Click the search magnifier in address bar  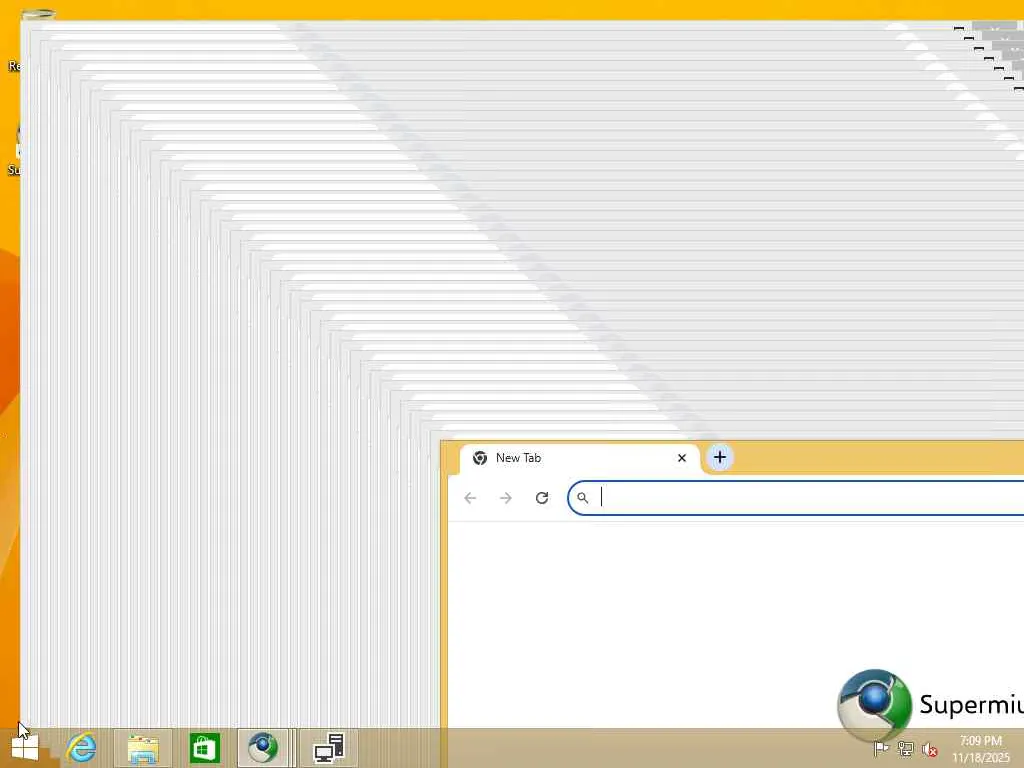coord(583,498)
